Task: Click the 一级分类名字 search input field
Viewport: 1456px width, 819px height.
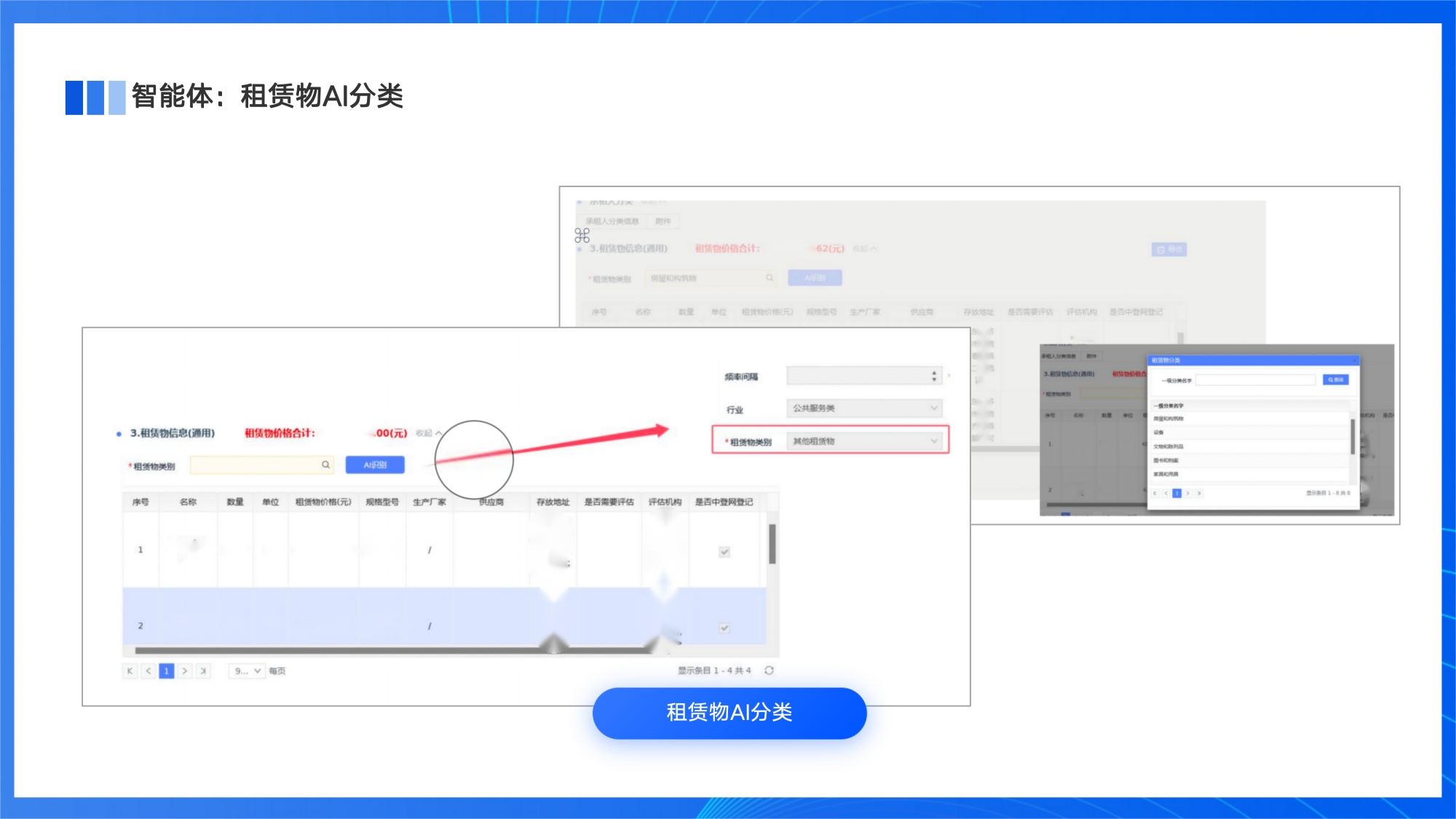Action: tap(1256, 380)
